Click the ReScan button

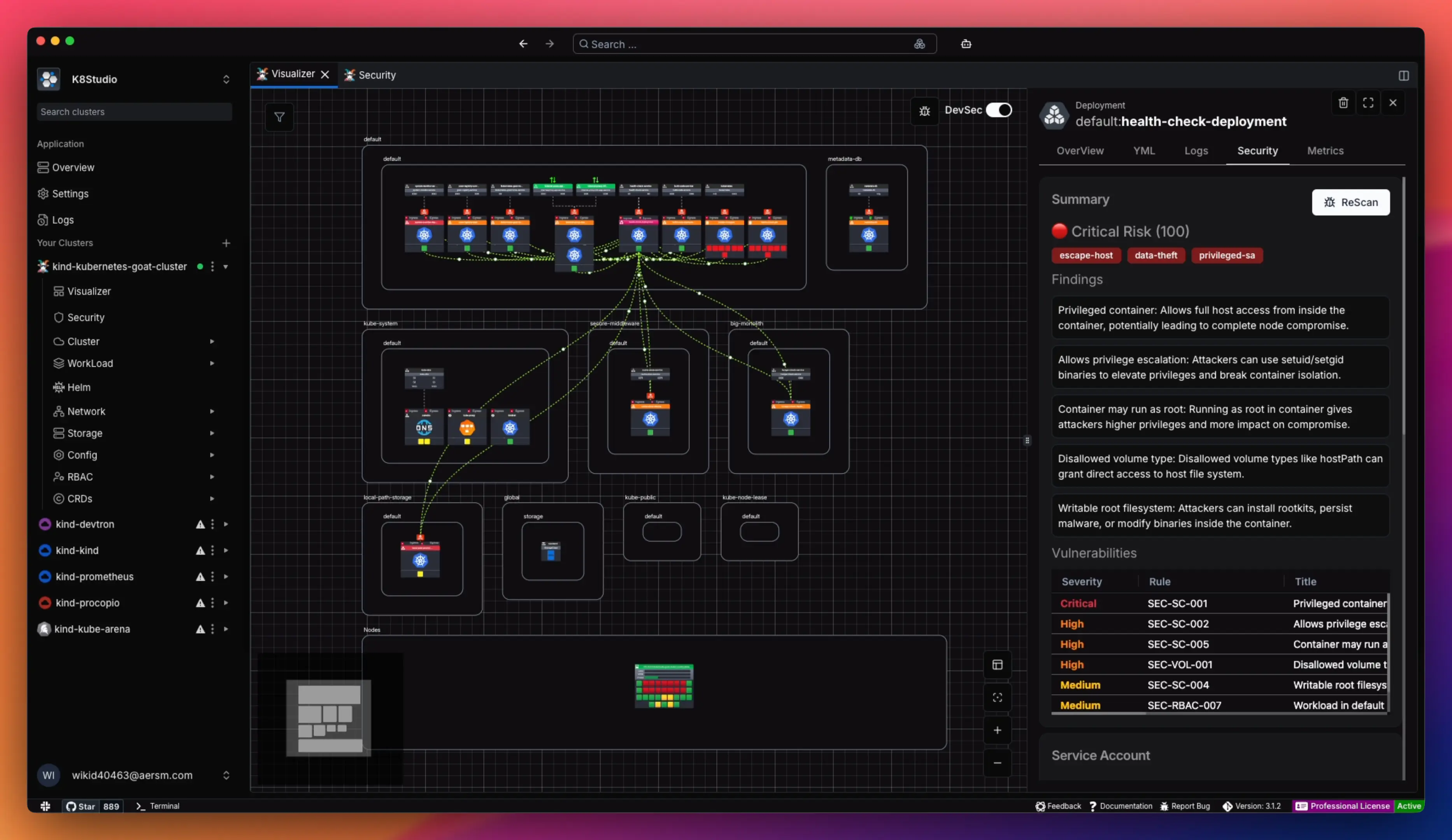click(1350, 202)
